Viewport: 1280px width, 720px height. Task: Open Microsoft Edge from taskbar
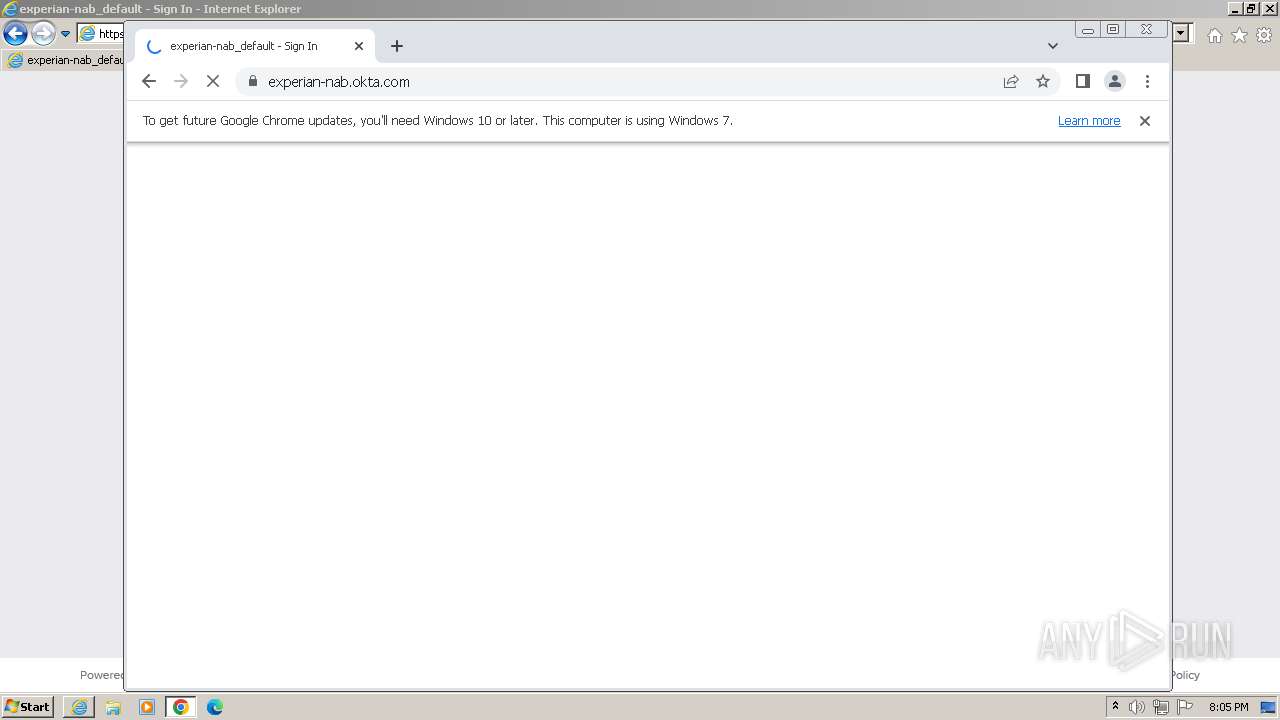tap(215, 707)
